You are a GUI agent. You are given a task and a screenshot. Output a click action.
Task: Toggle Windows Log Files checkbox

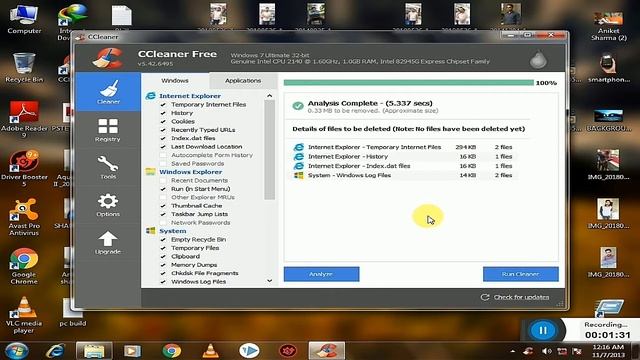pos(163,282)
